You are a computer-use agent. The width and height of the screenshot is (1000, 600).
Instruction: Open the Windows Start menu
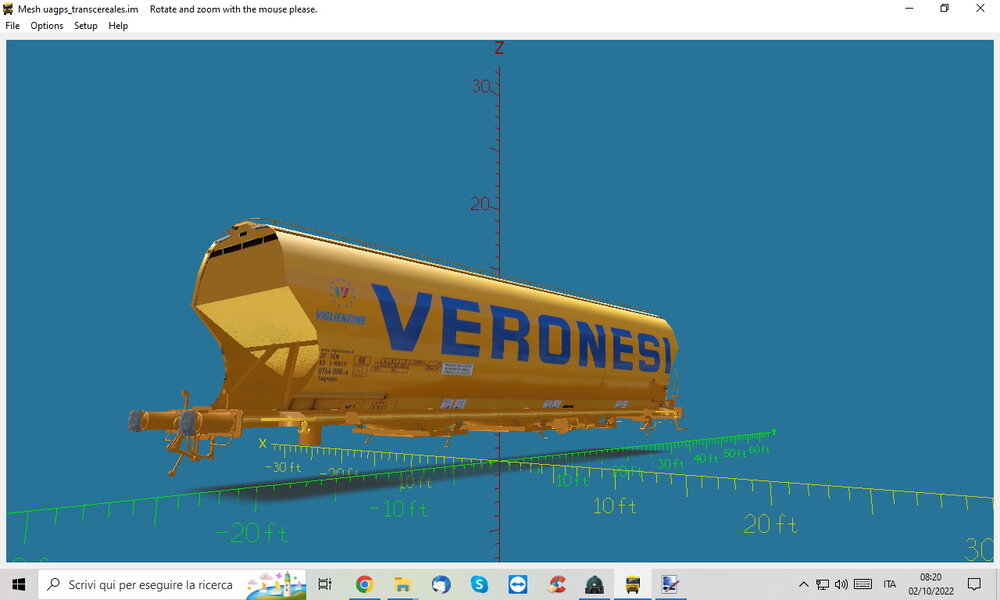click(x=18, y=584)
